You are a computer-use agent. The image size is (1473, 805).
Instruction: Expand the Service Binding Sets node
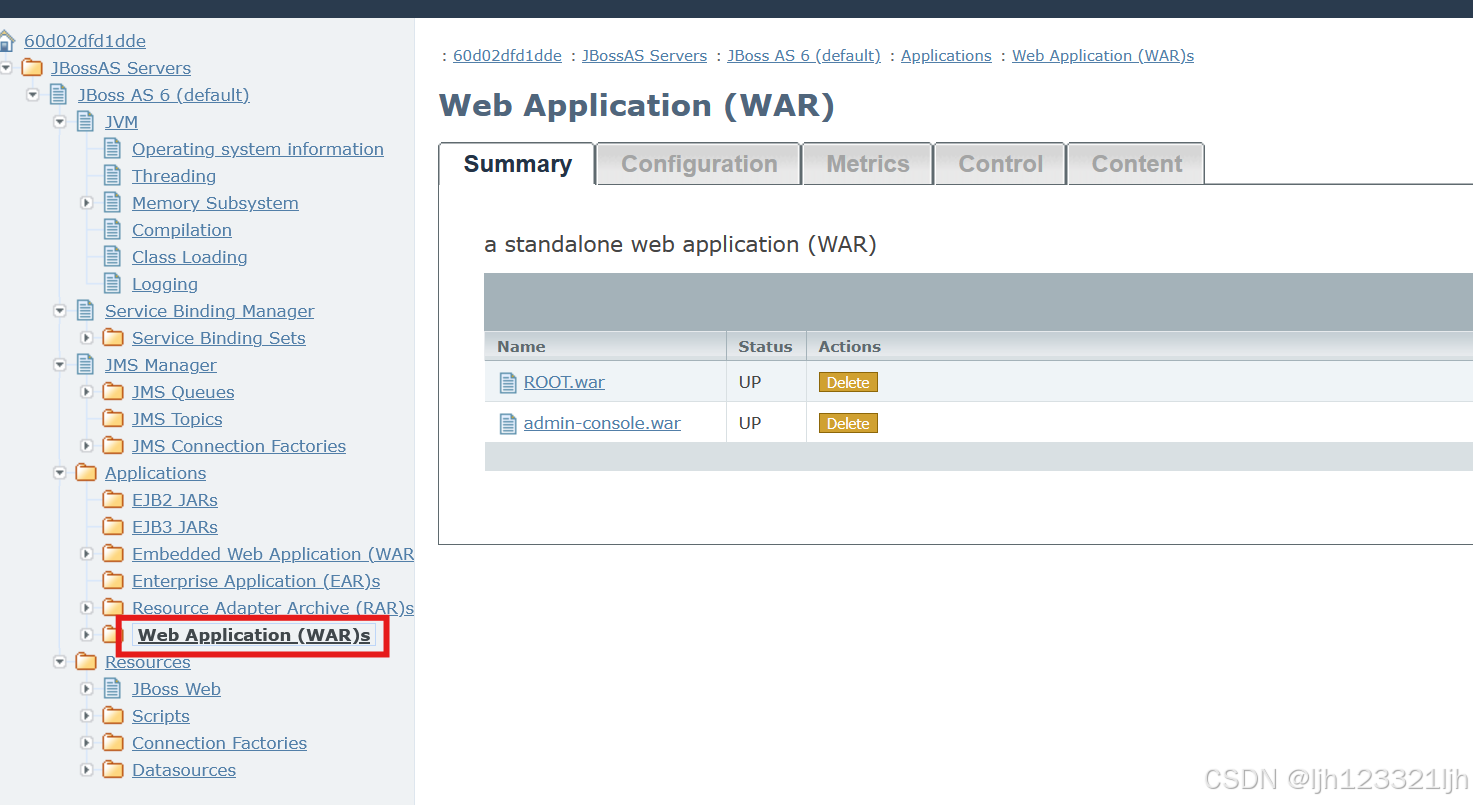87,338
